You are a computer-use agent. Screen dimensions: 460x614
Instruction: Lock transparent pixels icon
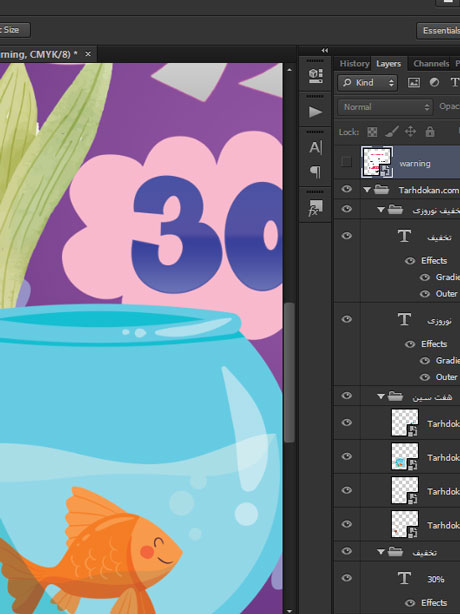tap(372, 132)
